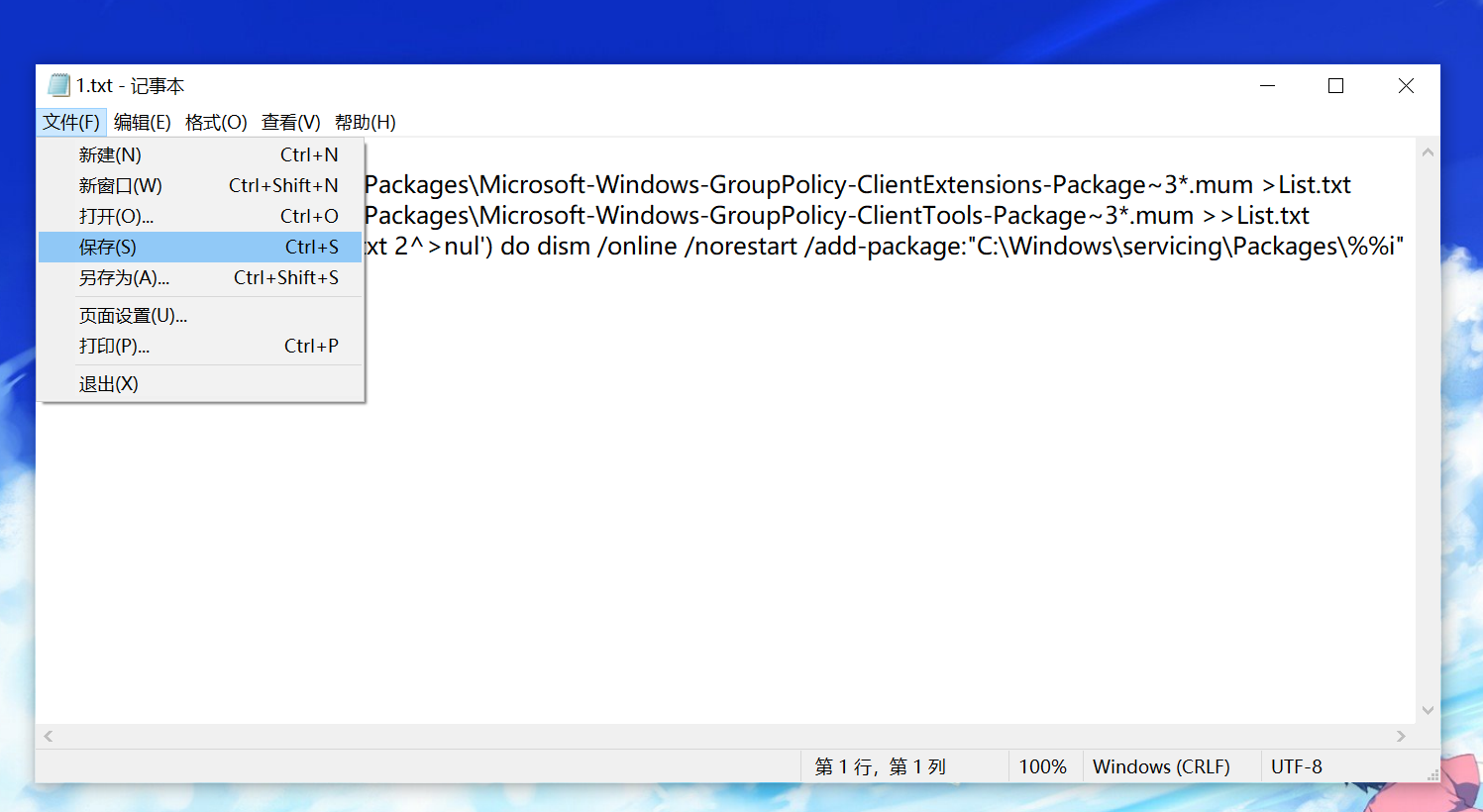Close the 1.txt Notepad window

(1406, 86)
